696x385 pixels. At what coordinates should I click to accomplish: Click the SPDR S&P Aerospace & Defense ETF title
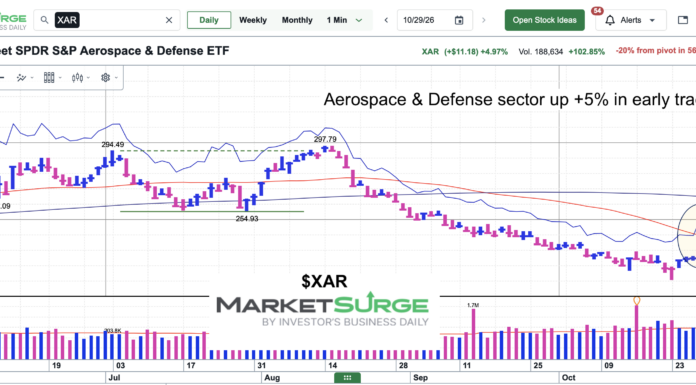[x=115, y=51]
